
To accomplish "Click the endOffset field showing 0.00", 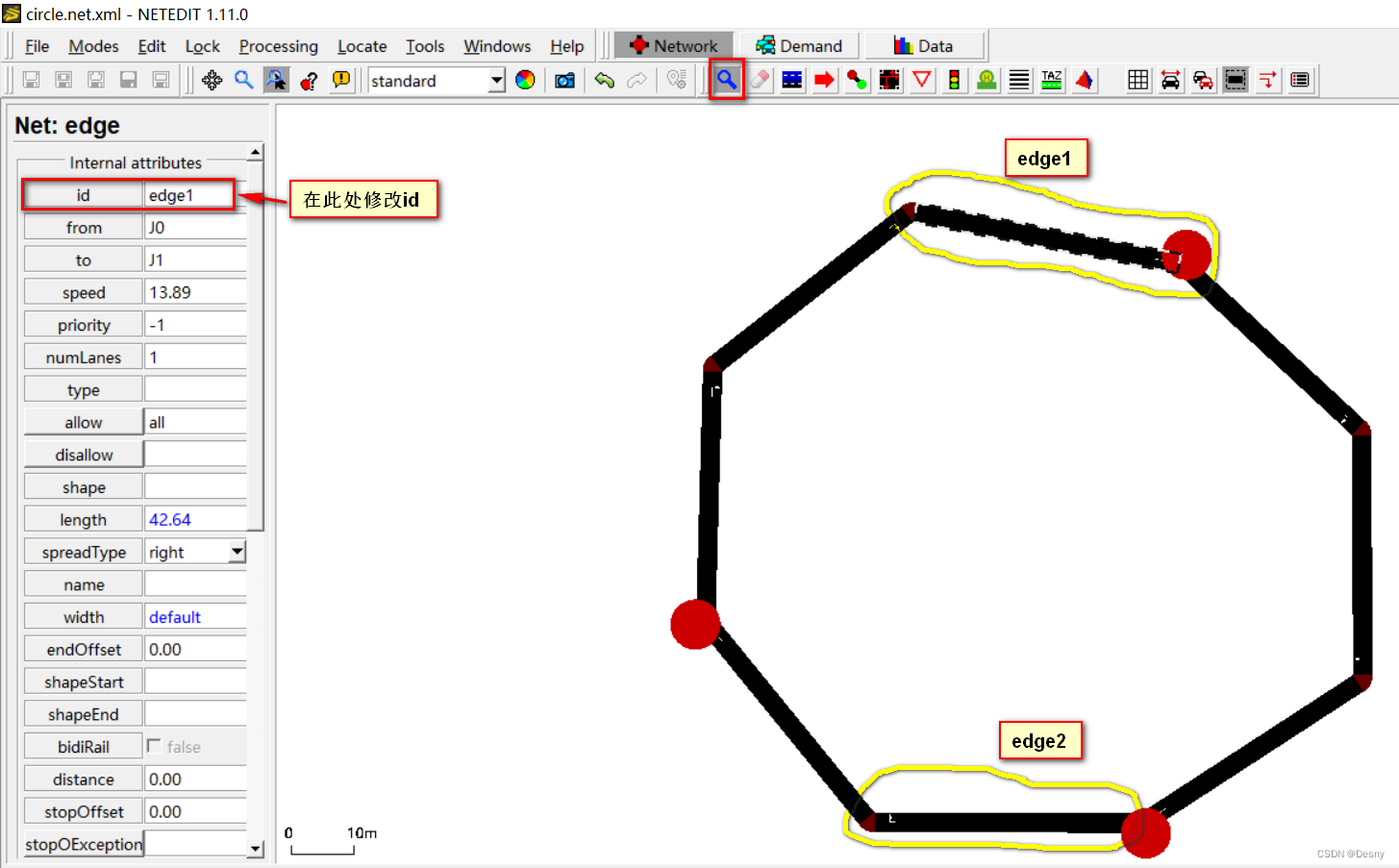I will point(195,649).
